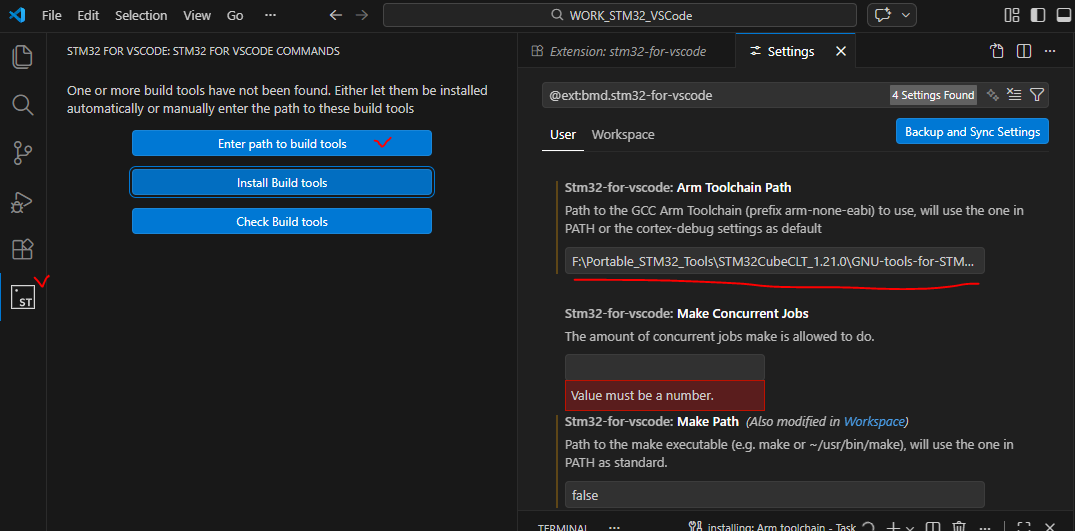This screenshot has height=531, width=1075.
Task: Click Backup and Sync Settings button
Action: (972, 132)
